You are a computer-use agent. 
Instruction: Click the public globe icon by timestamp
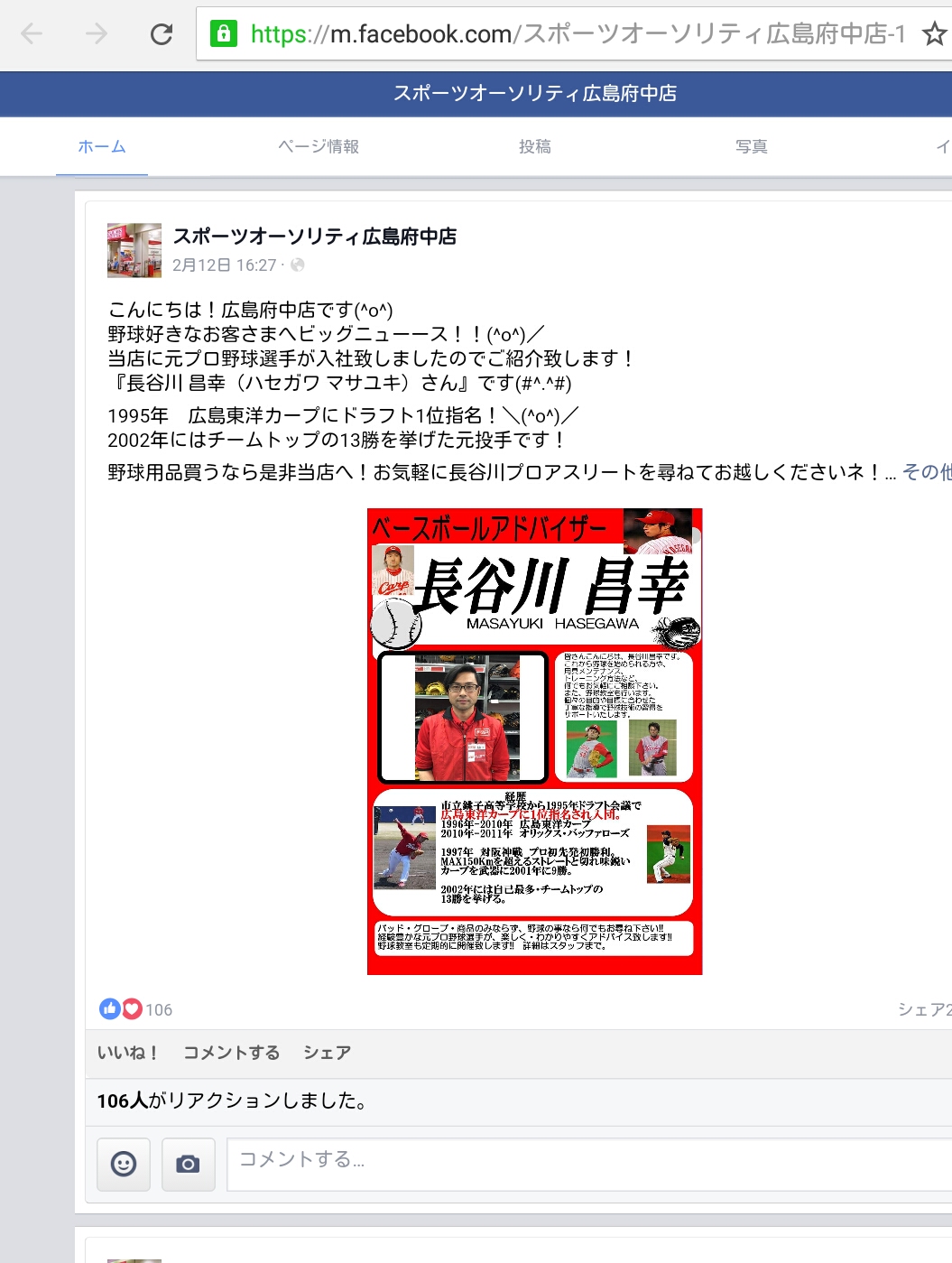(x=298, y=265)
